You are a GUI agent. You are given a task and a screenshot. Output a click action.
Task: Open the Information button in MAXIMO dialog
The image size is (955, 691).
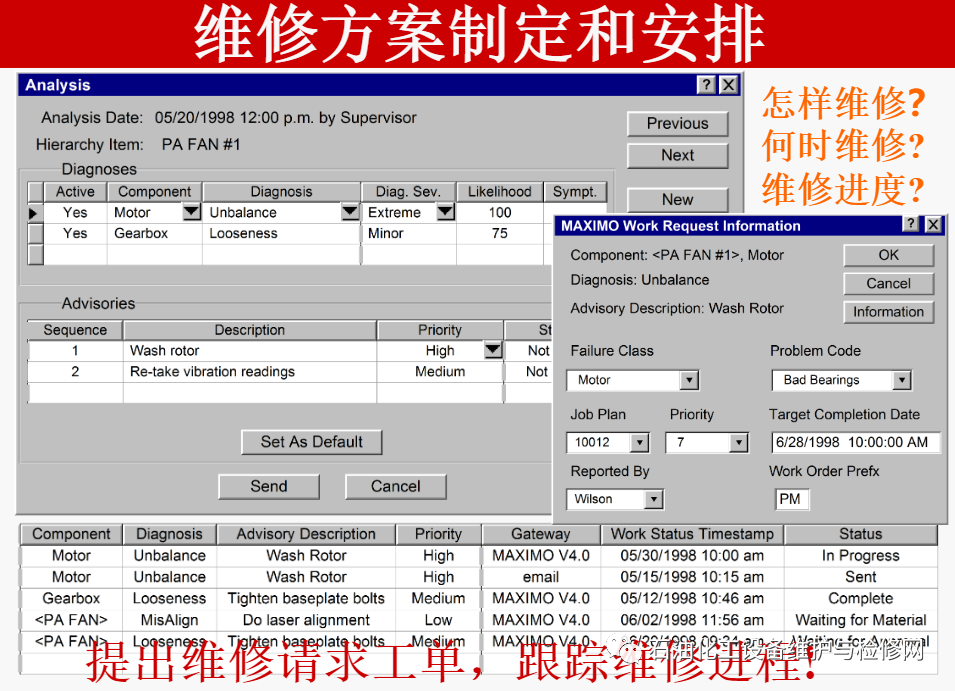[888, 312]
